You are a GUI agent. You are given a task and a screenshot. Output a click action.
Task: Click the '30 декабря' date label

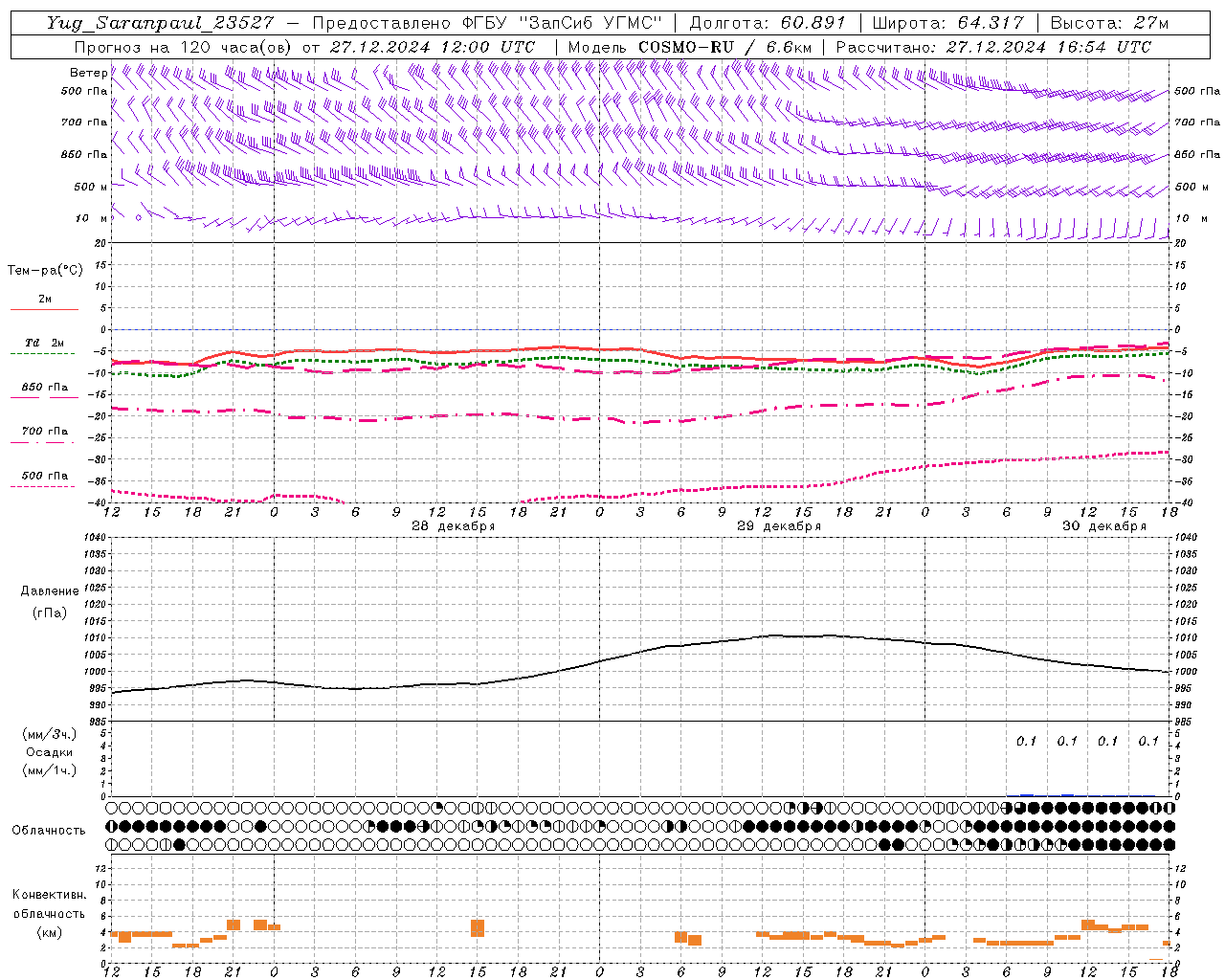coord(1104,526)
